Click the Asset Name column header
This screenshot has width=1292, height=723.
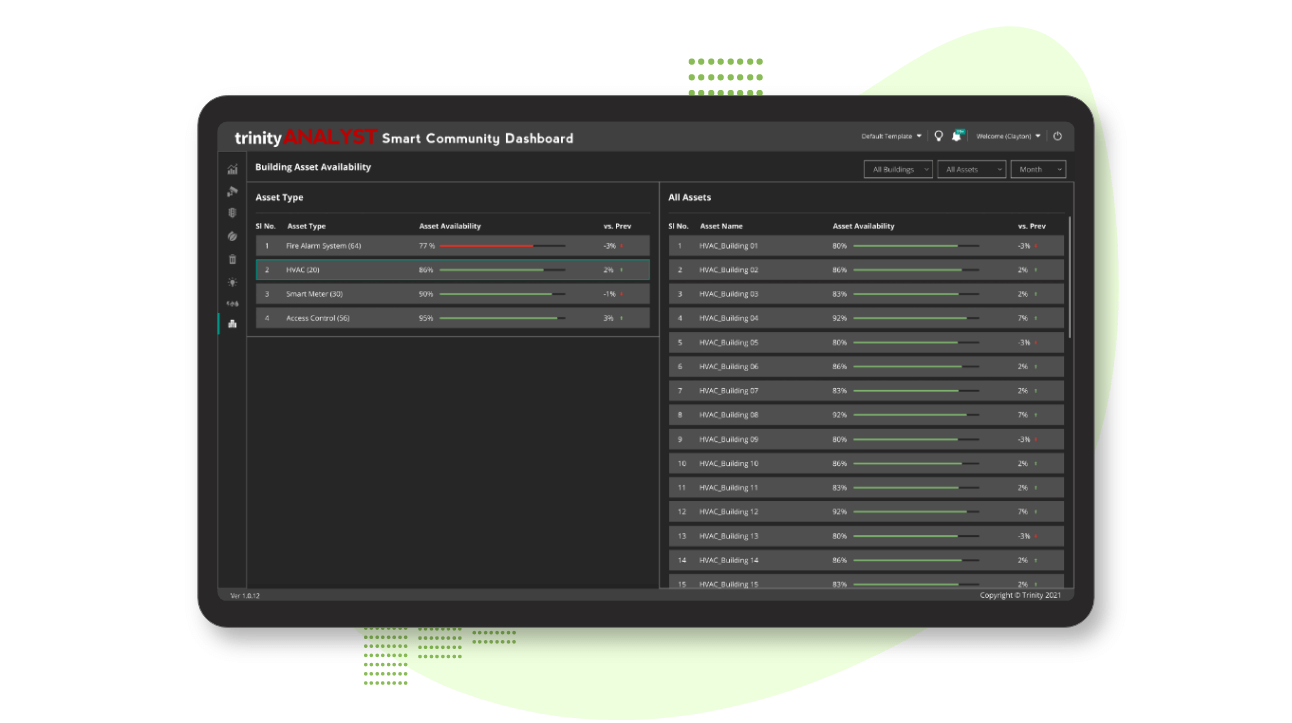(721, 226)
